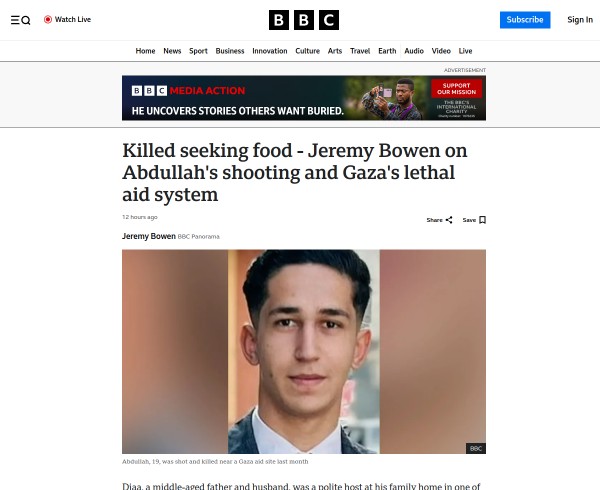Viewport: 600px width, 490px height.
Task: Select the Audio menu item
Action: 414,51
